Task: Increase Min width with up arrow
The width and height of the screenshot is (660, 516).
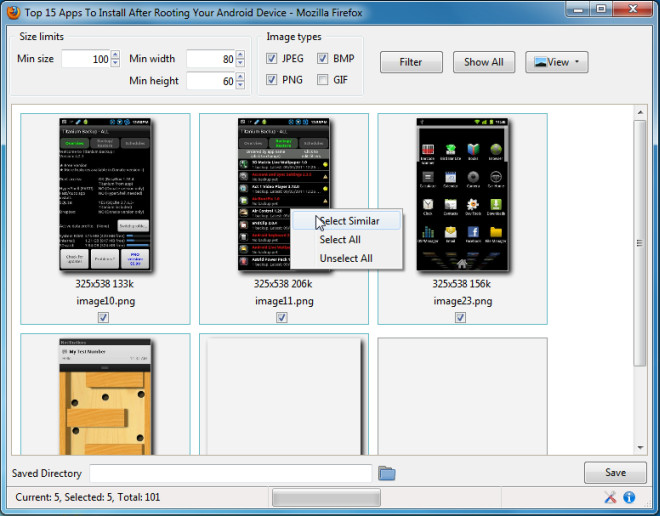Action: tap(240, 55)
